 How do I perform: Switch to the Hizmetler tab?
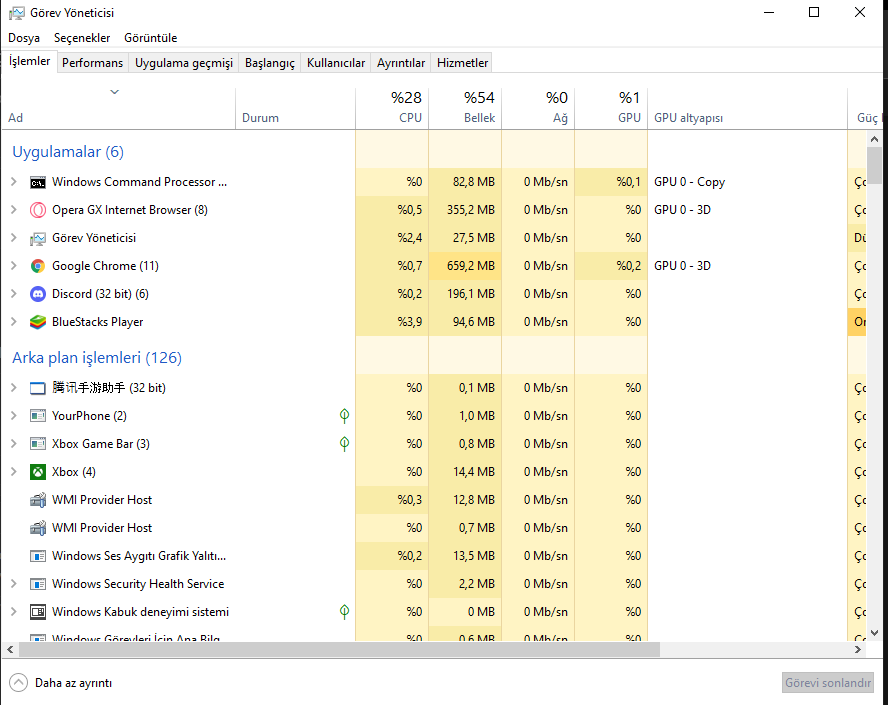[462, 63]
